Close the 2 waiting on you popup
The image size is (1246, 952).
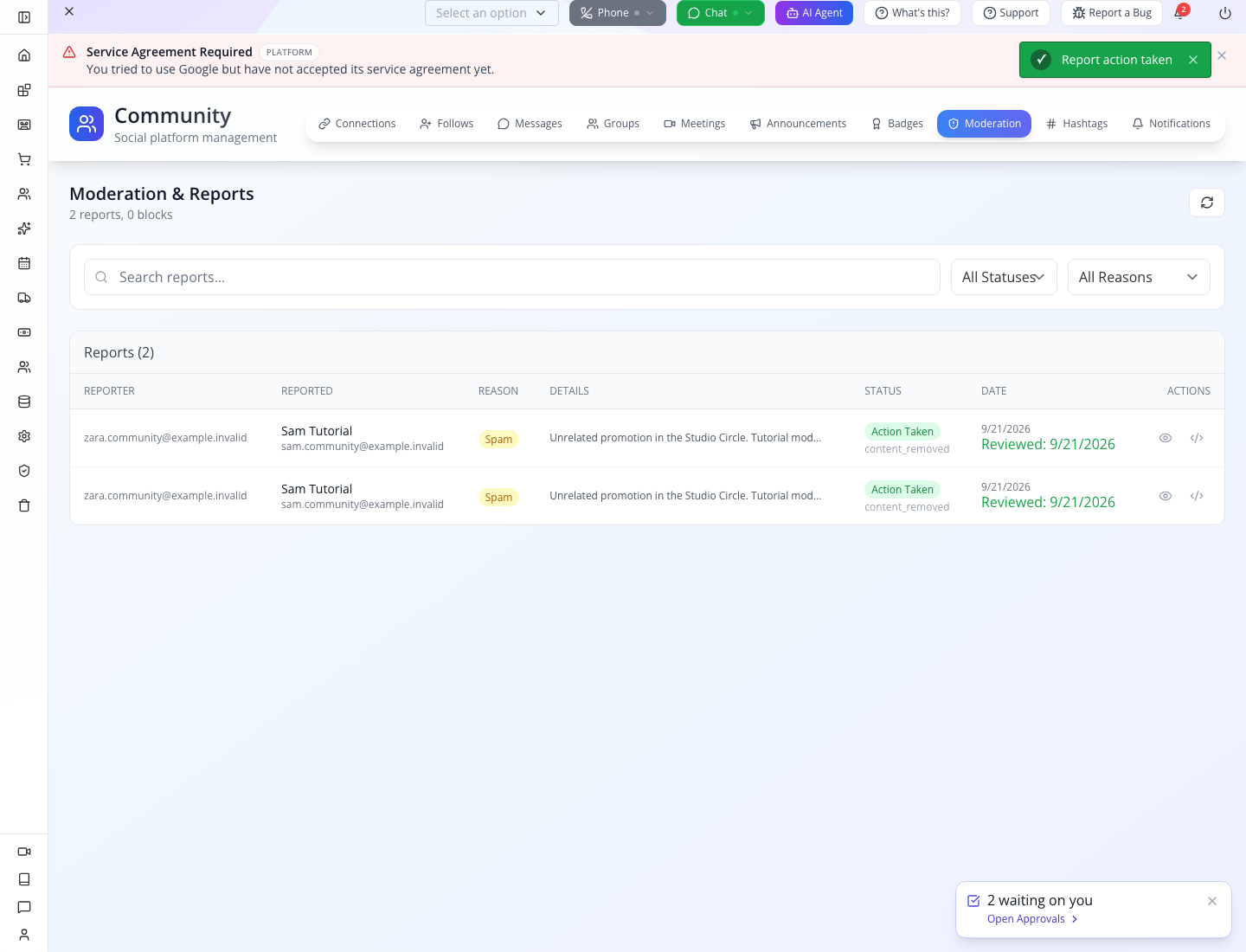tap(1212, 901)
